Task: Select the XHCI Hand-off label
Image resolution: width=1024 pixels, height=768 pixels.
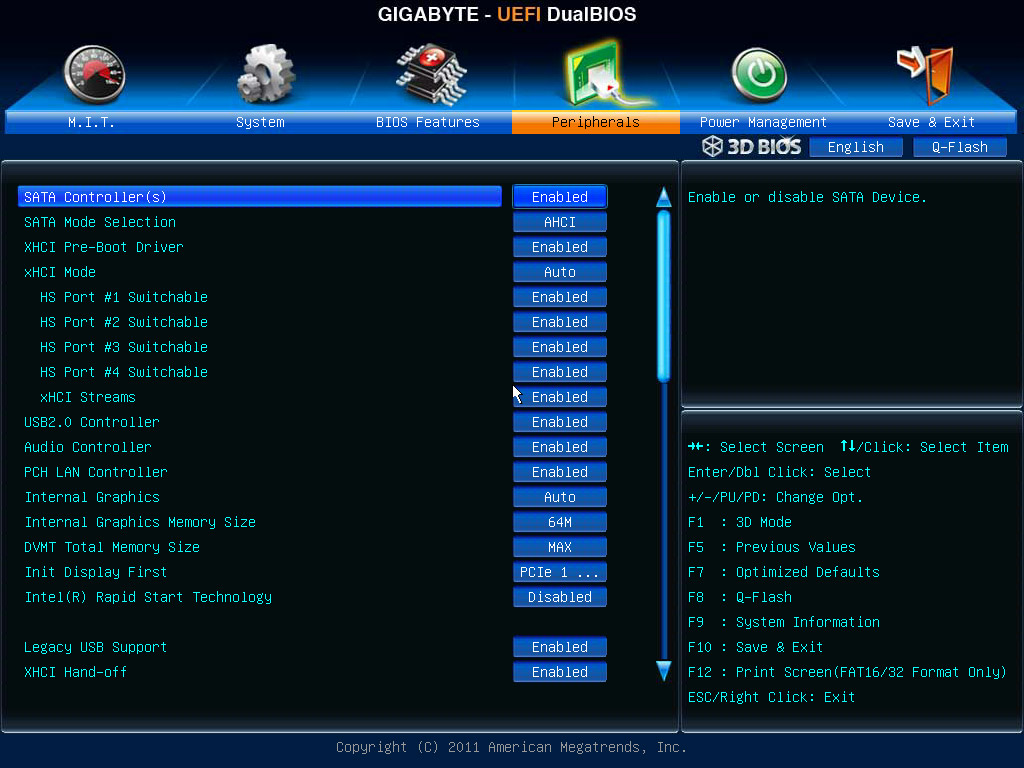Action: pos(76,672)
